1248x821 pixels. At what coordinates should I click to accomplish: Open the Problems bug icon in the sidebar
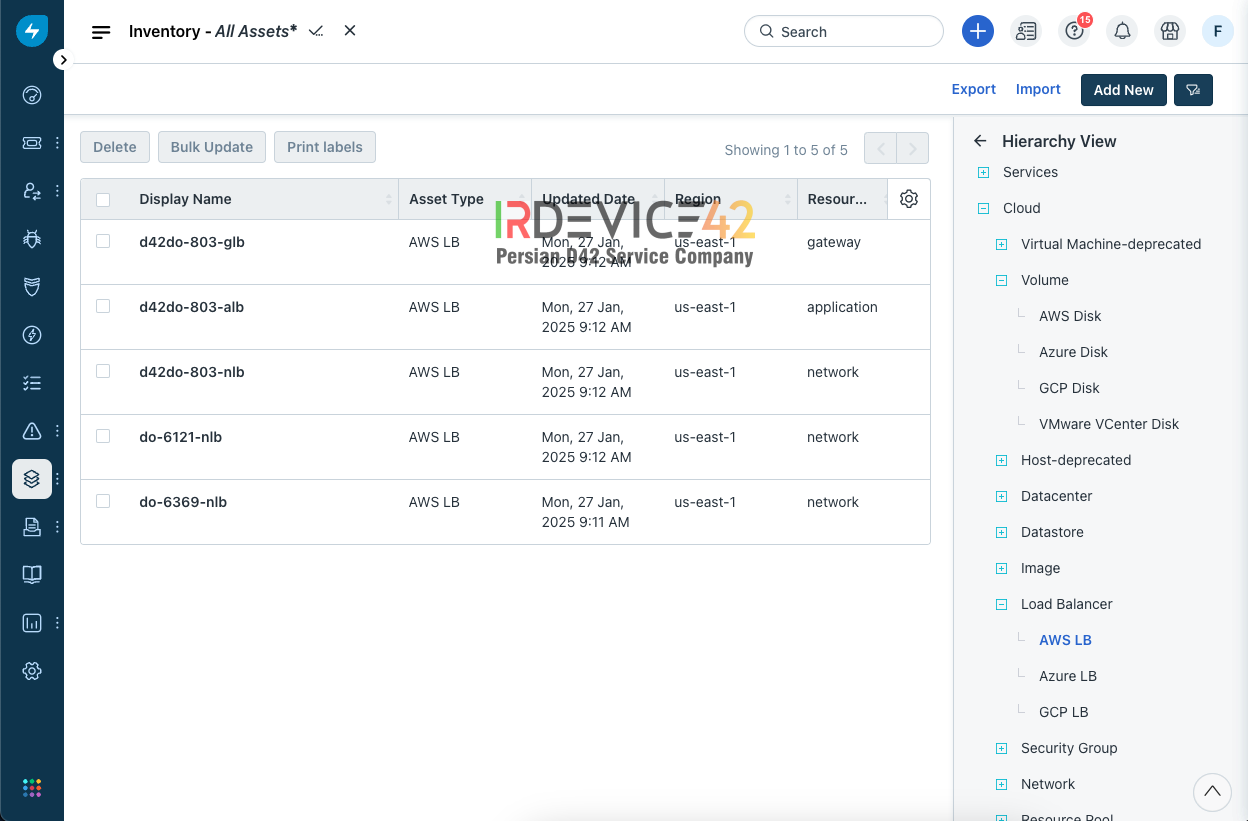tap(32, 239)
